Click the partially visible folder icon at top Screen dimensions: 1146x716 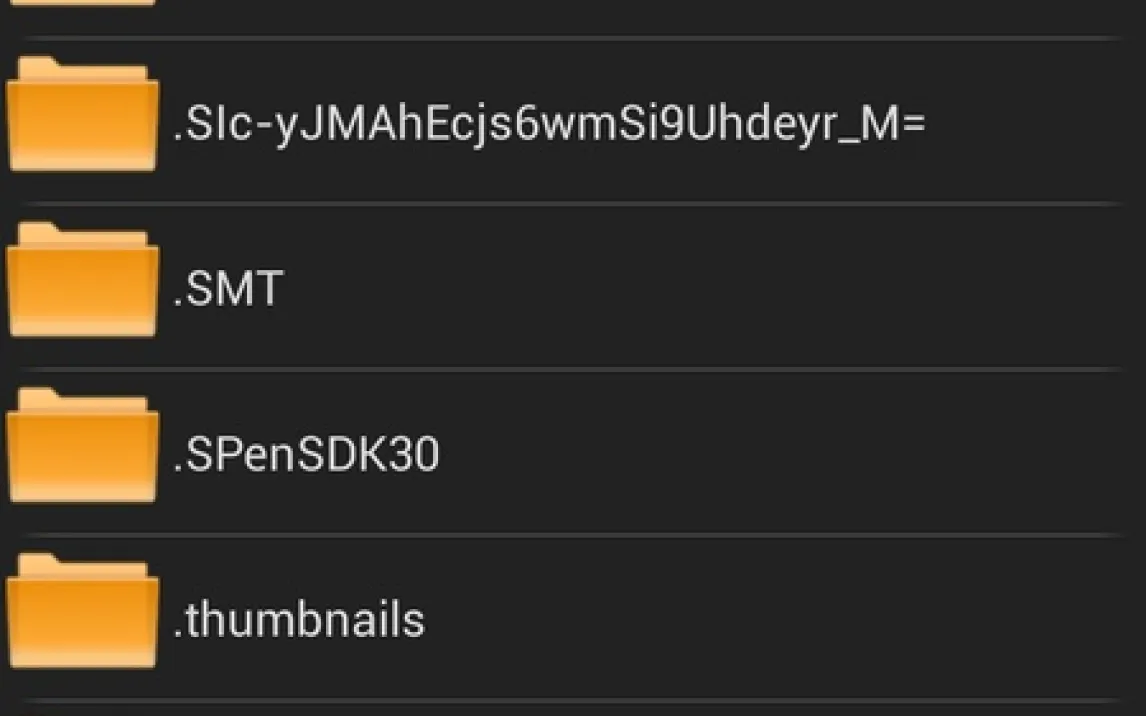pos(83,3)
